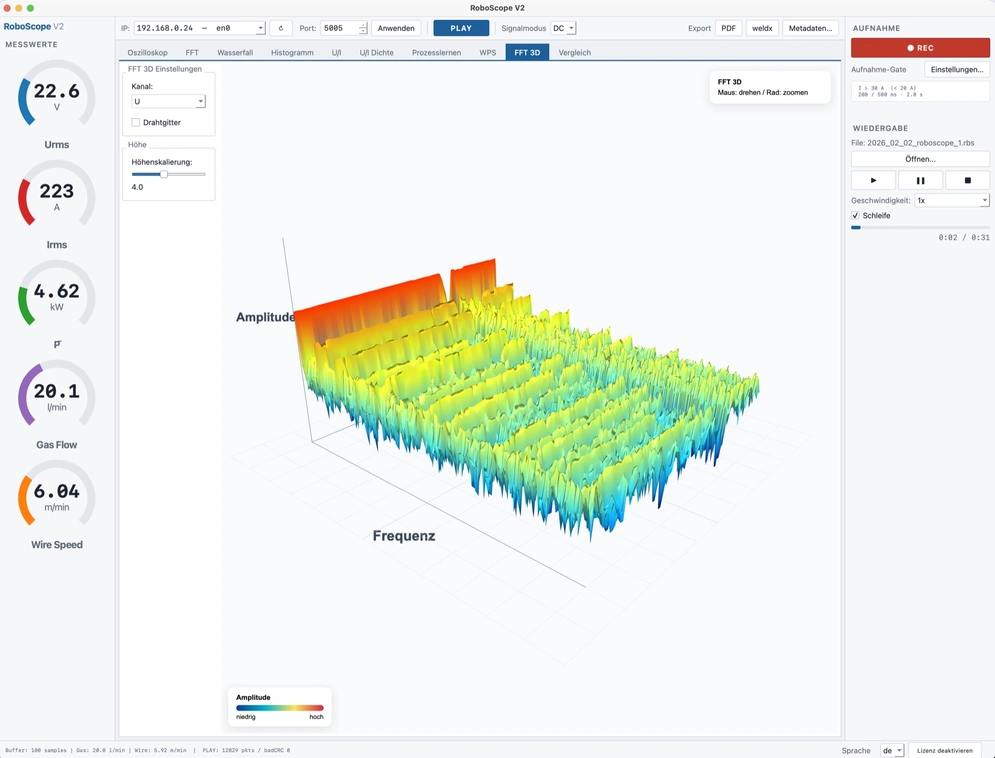This screenshot has height=758, width=995.
Task: Open the Metadaten dialog
Action: [810, 28]
